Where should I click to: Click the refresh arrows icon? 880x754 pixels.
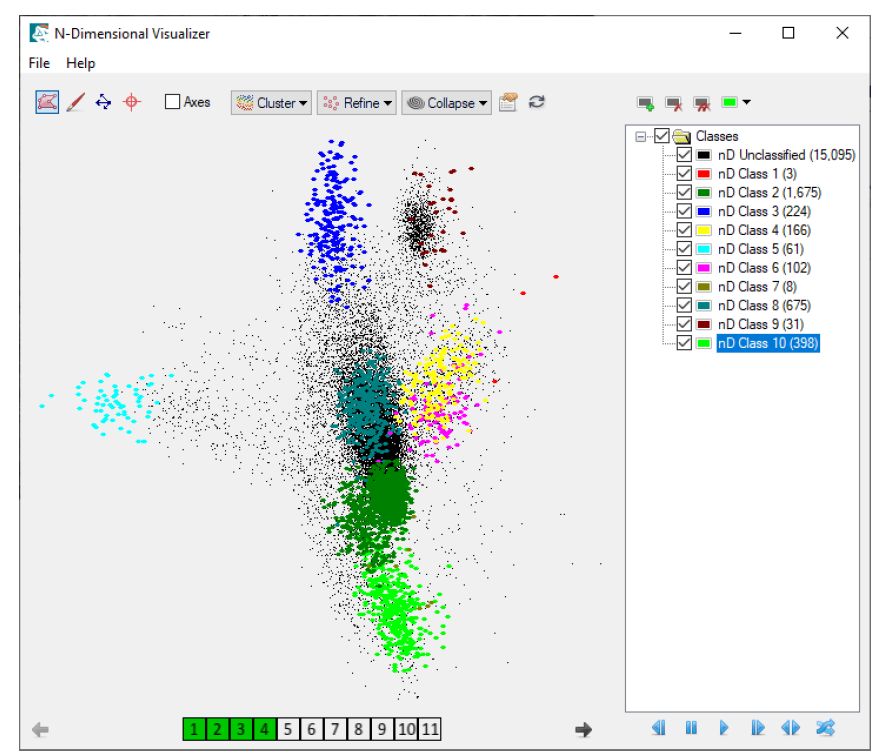click(537, 102)
